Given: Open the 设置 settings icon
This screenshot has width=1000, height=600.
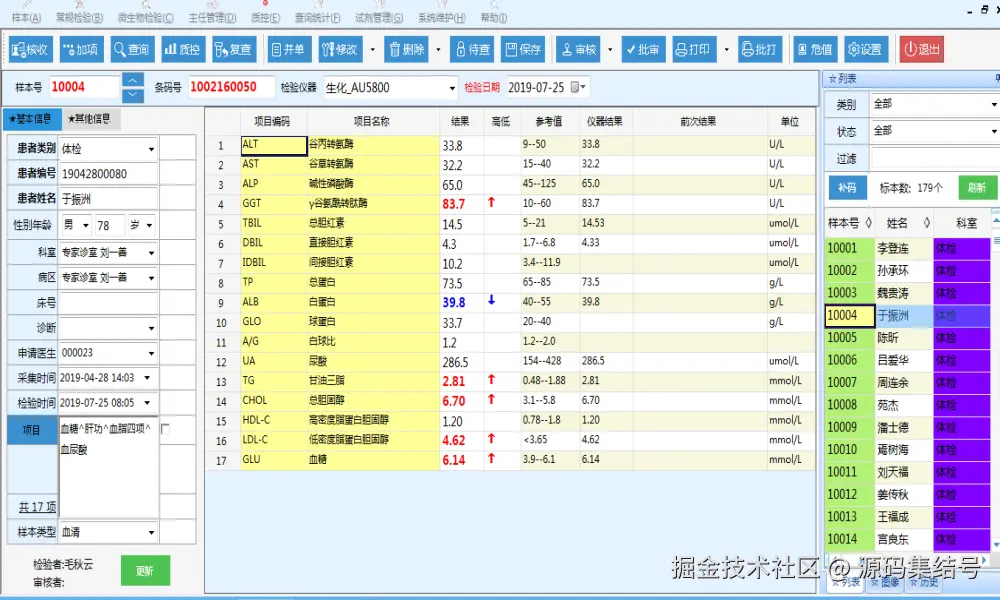Looking at the screenshot, I should point(865,48).
